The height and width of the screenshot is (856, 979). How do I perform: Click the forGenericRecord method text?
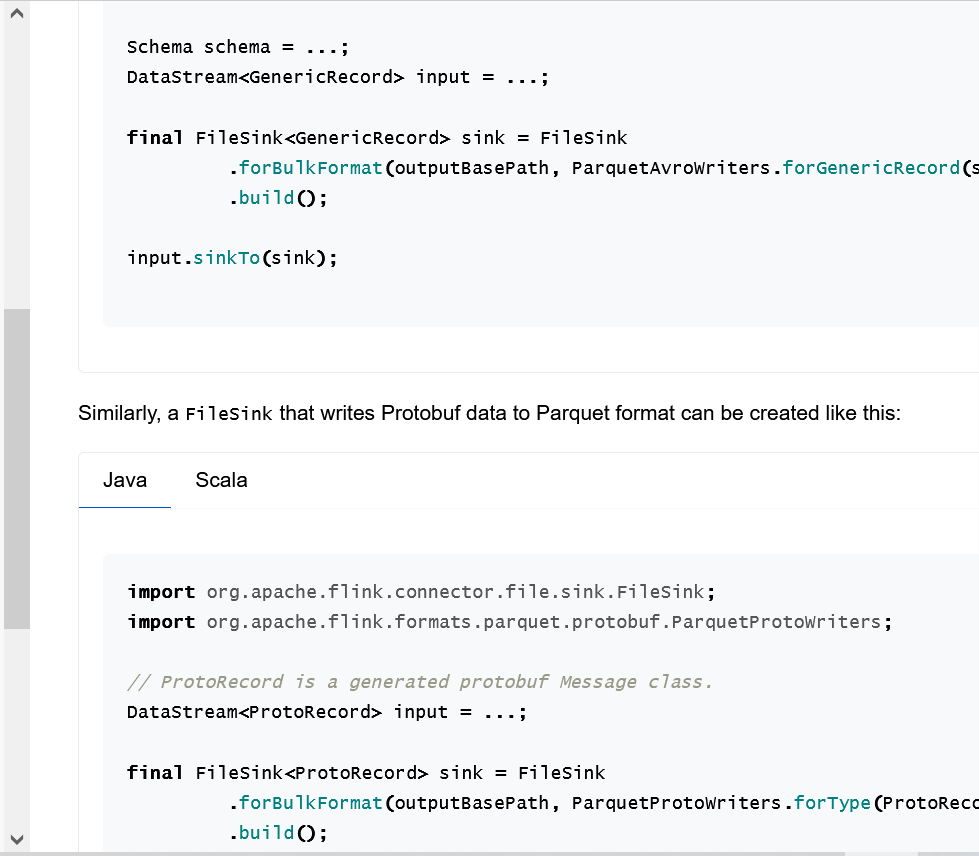[871, 168]
